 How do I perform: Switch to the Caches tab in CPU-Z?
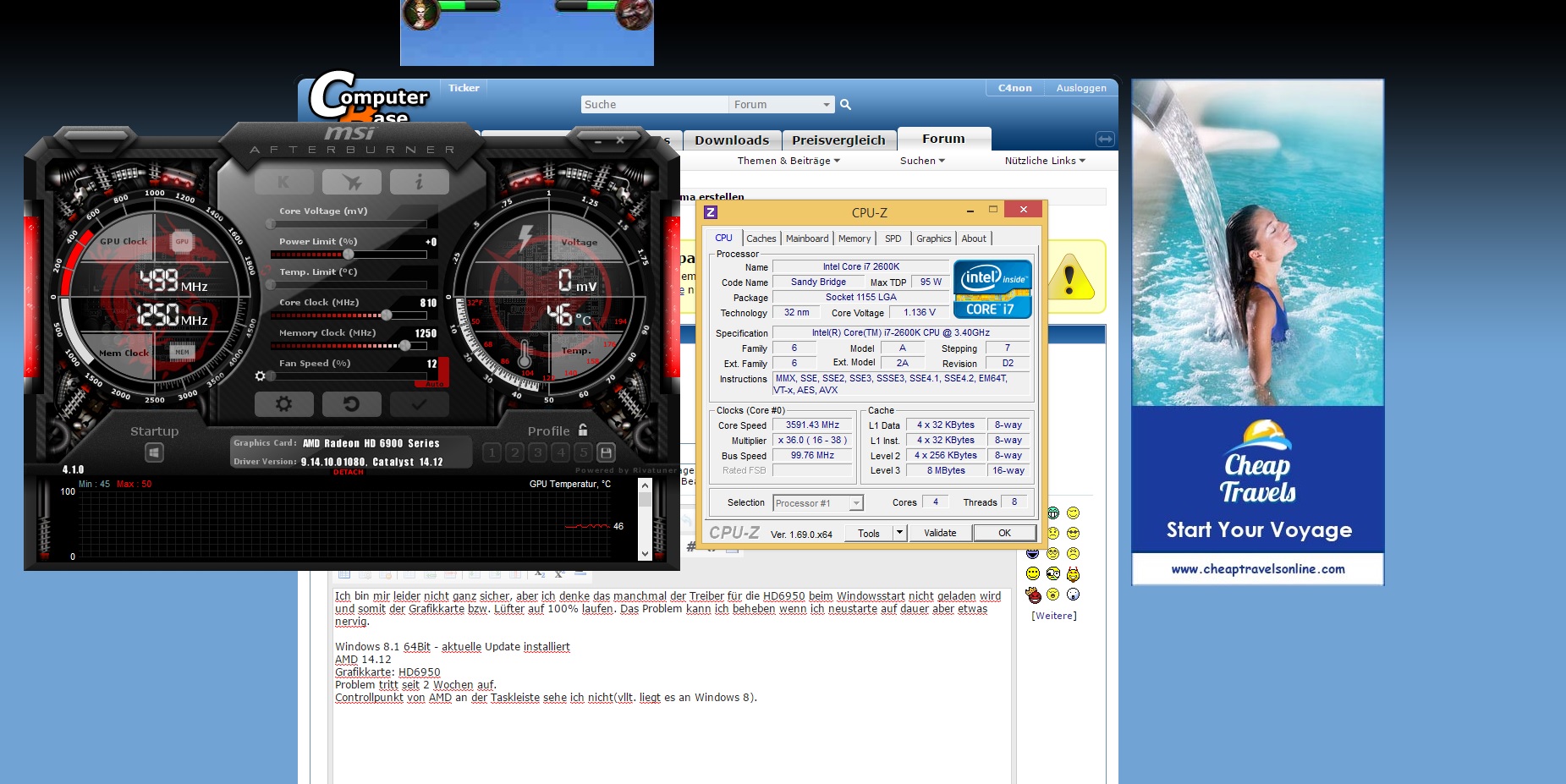click(x=761, y=238)
